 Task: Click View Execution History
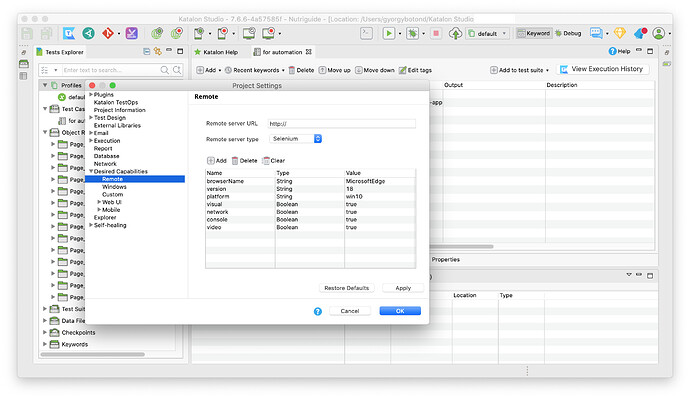[x=602, y=70]
